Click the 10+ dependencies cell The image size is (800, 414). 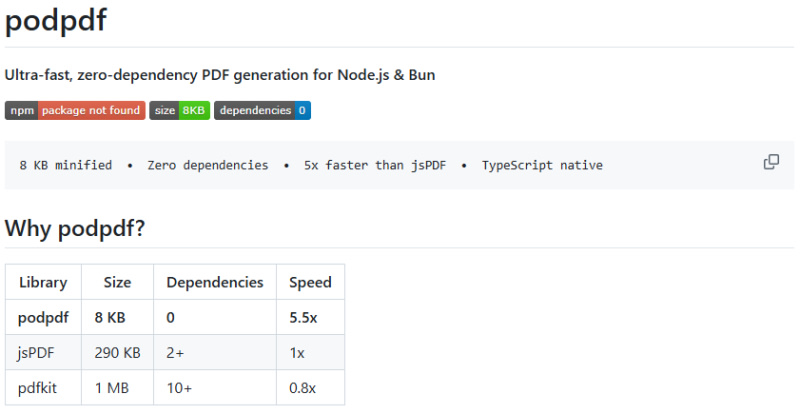[181, 387]
